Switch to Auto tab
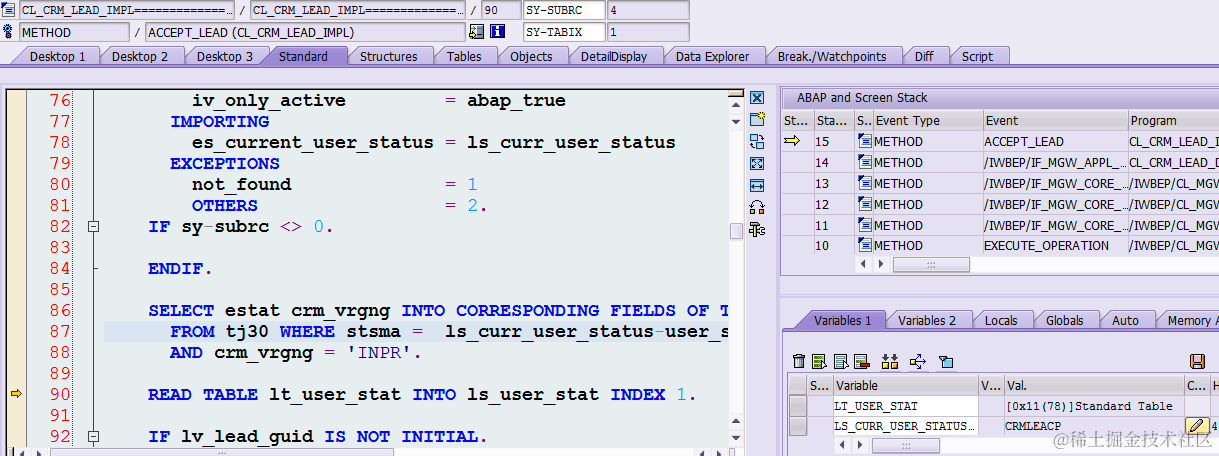The height and width of the screenshot is (456, 1219). point(1125,320)
